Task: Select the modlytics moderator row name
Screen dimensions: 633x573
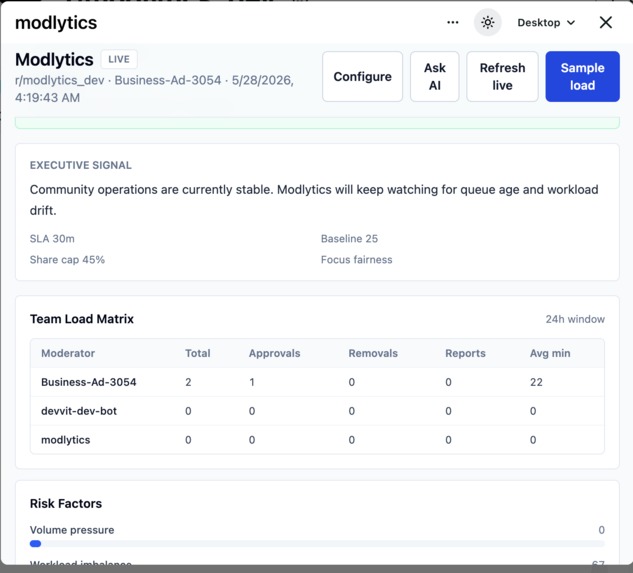Action: pos(66,440)
